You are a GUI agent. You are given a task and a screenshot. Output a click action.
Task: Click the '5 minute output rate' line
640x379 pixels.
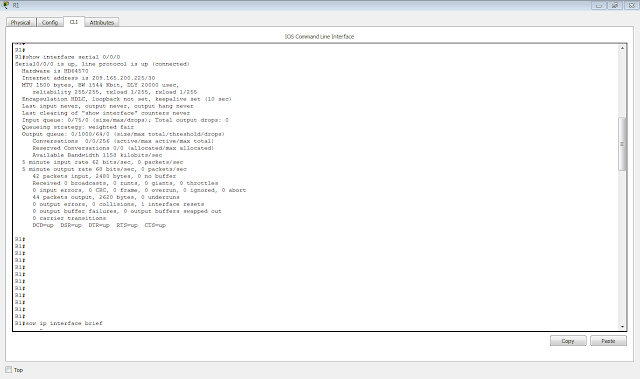click(104, 169)
